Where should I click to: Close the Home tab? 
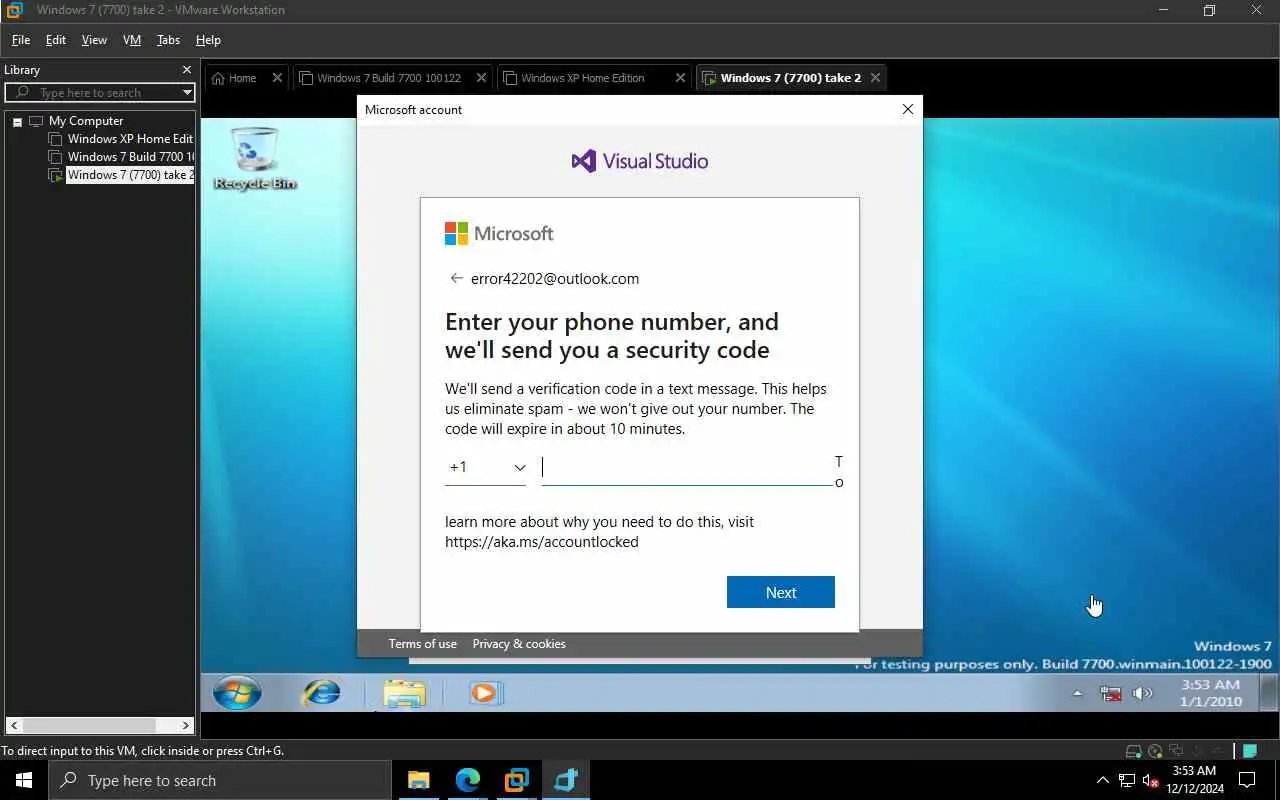point(278,78)
